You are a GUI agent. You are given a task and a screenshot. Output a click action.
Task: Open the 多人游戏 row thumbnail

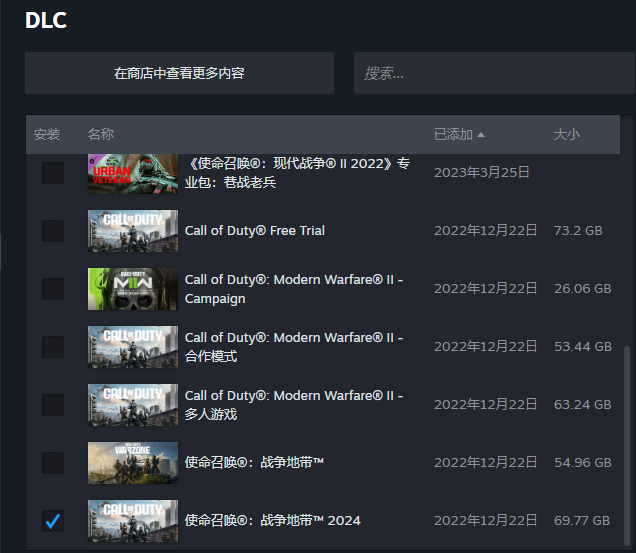point(133,405)
